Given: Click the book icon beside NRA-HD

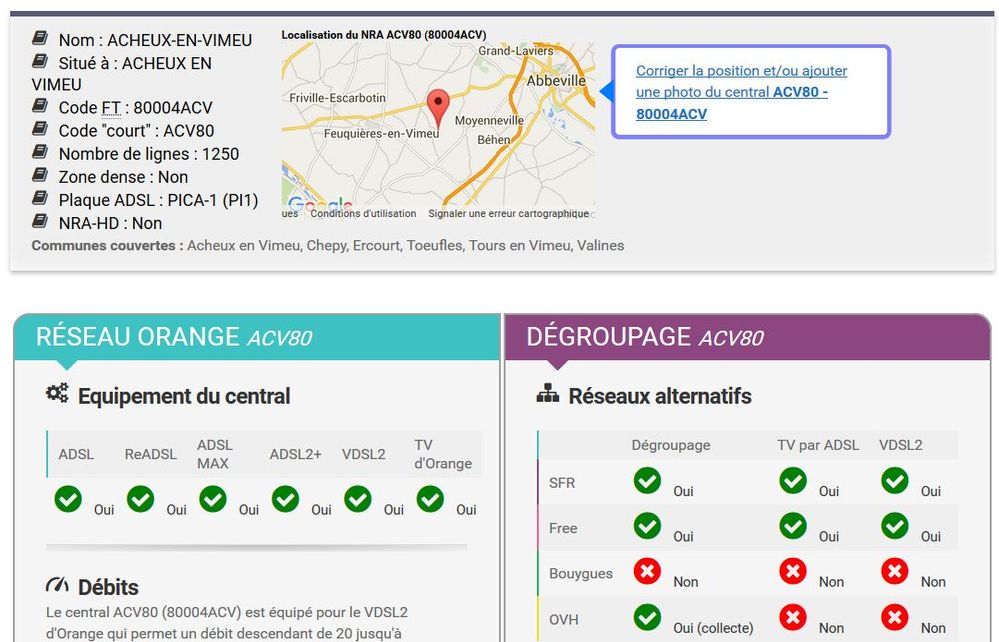Looking at the screenshot, I should pyautogui.click(x=40, y=221).
